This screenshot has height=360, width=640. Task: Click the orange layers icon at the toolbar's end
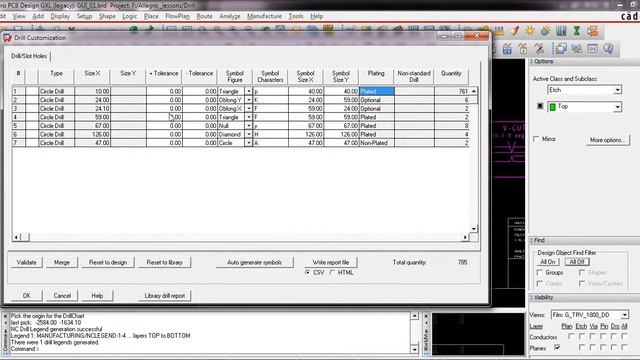(593, 31)
